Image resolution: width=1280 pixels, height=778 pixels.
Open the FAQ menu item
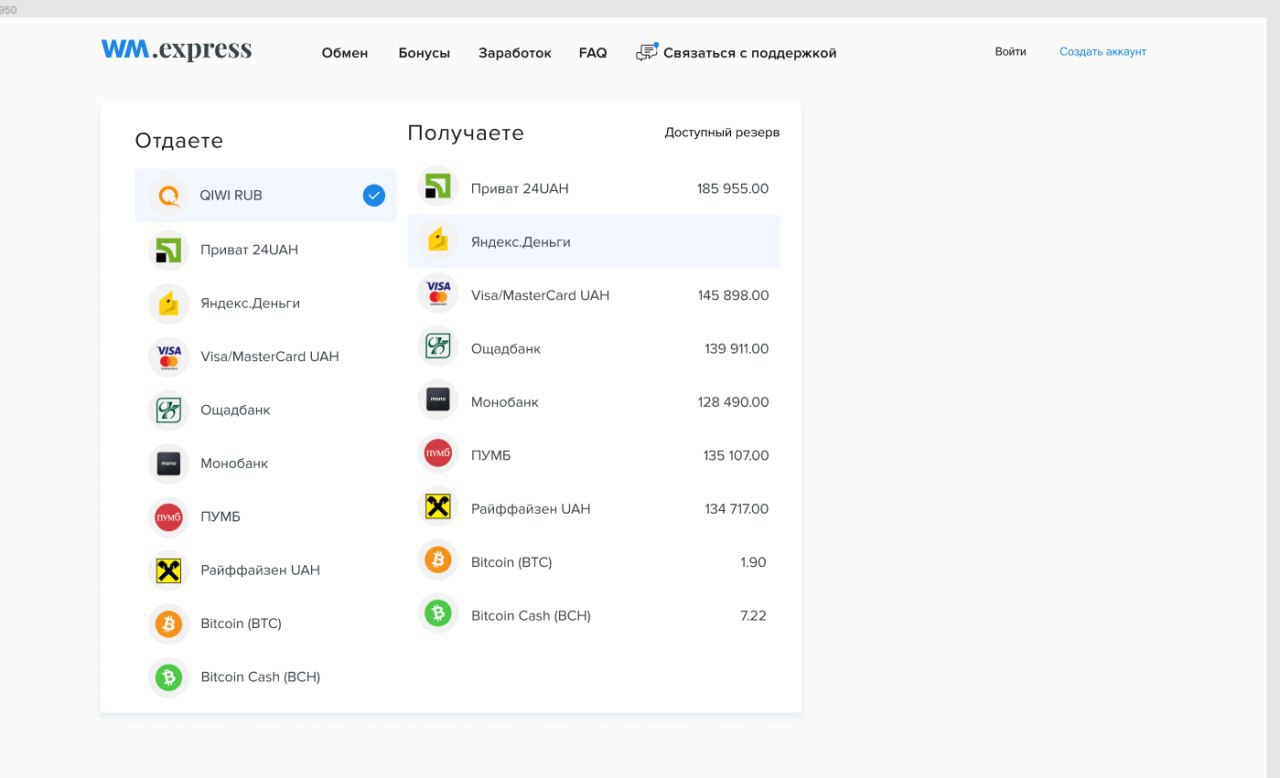point(593,53)
